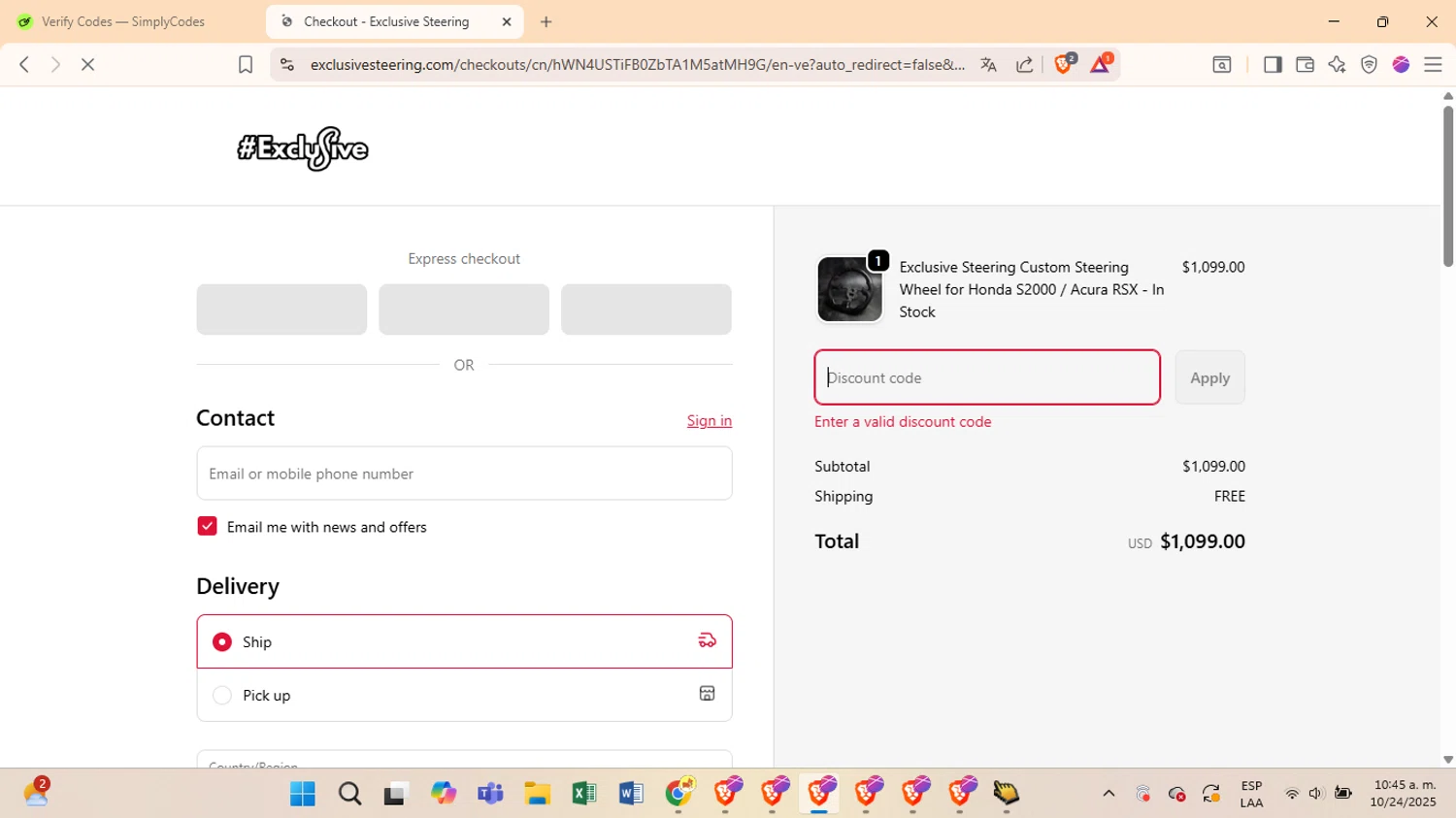
Task: Click the #Exclusive store logo
Action: pyautogui.click(x=303, y=148)
